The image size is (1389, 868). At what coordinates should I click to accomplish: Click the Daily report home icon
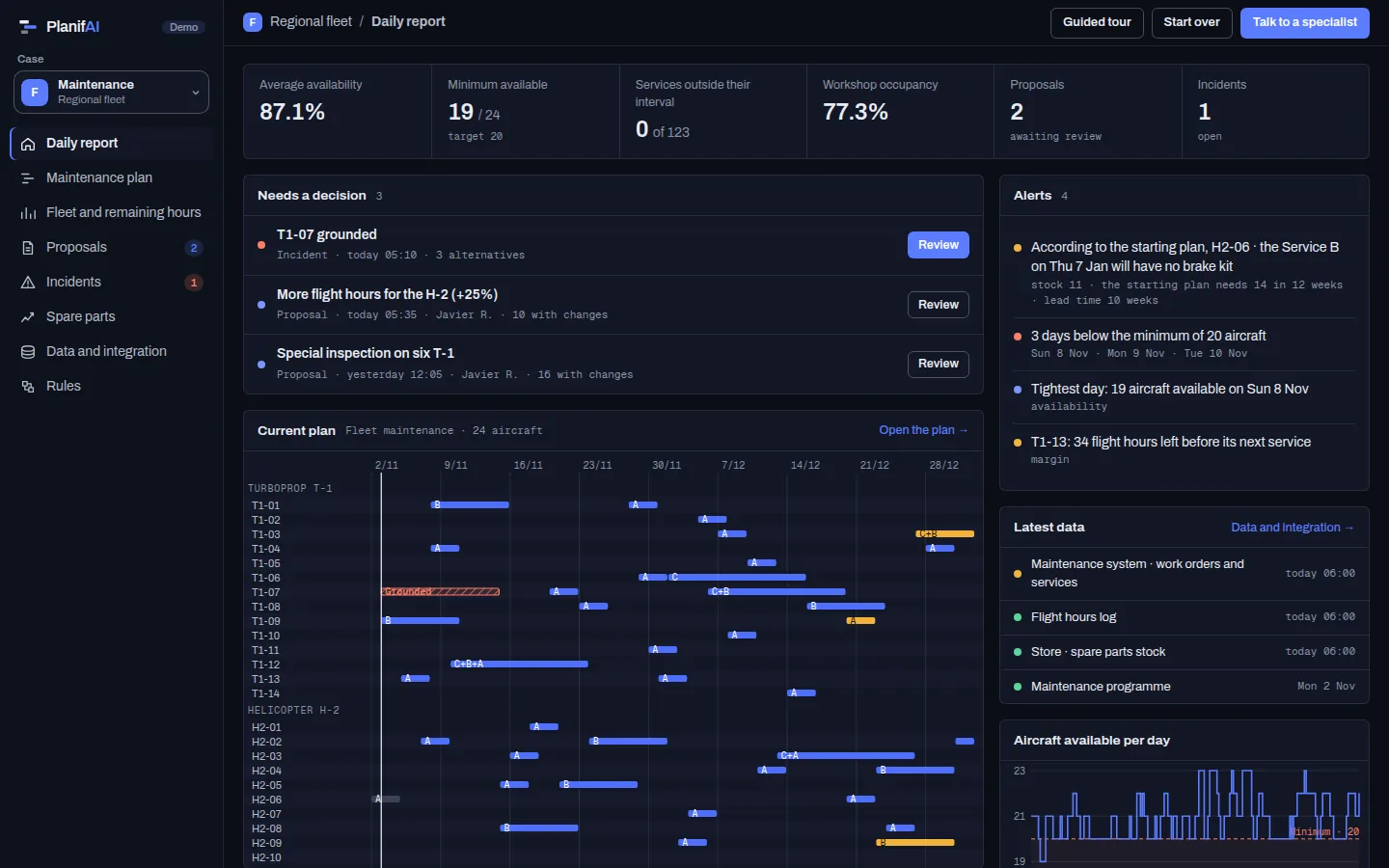tap(28, 144)
